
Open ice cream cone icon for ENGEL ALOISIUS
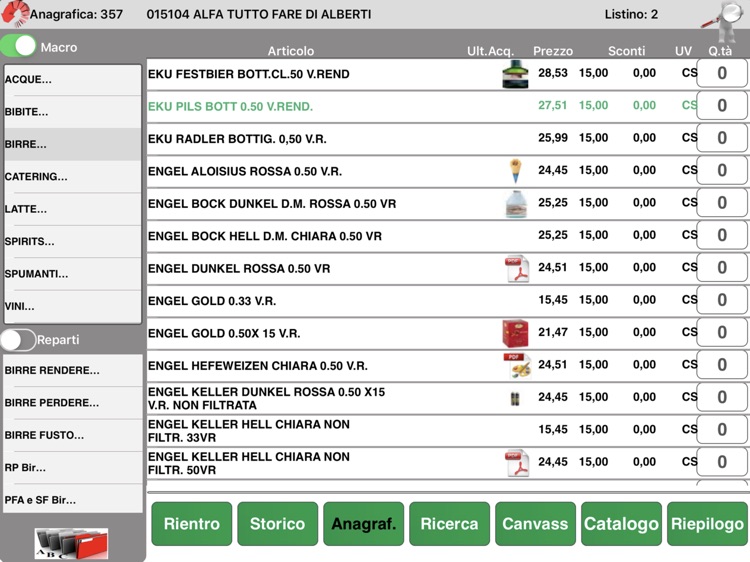click(x=515, y=171)
